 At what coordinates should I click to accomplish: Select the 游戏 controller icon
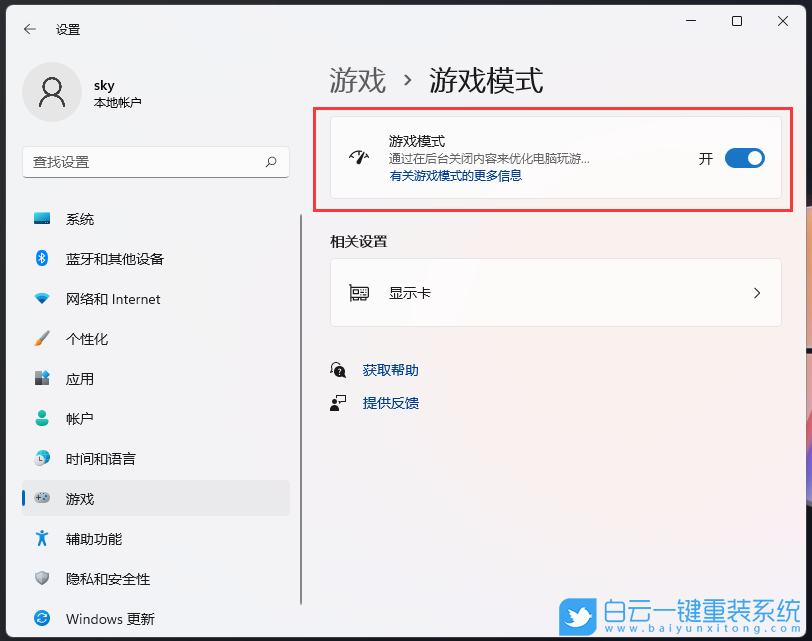(x=40, y=499)
